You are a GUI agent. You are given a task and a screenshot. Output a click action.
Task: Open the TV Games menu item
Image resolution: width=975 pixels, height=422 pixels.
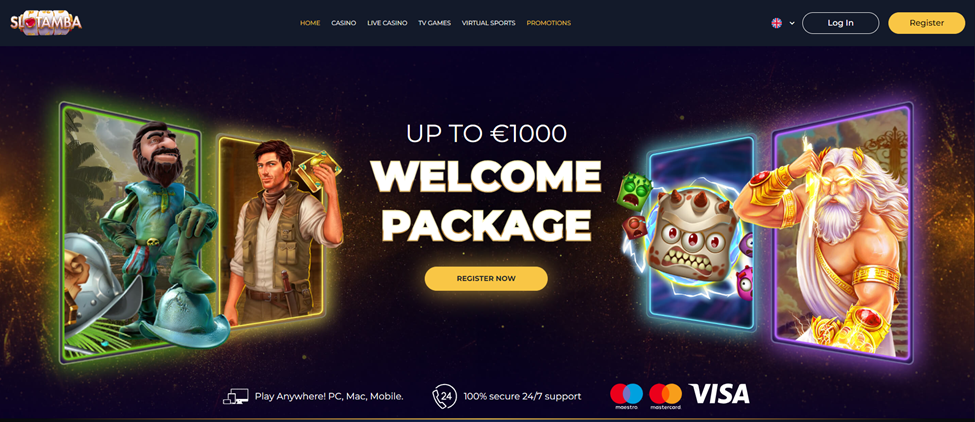click(435, 23)
